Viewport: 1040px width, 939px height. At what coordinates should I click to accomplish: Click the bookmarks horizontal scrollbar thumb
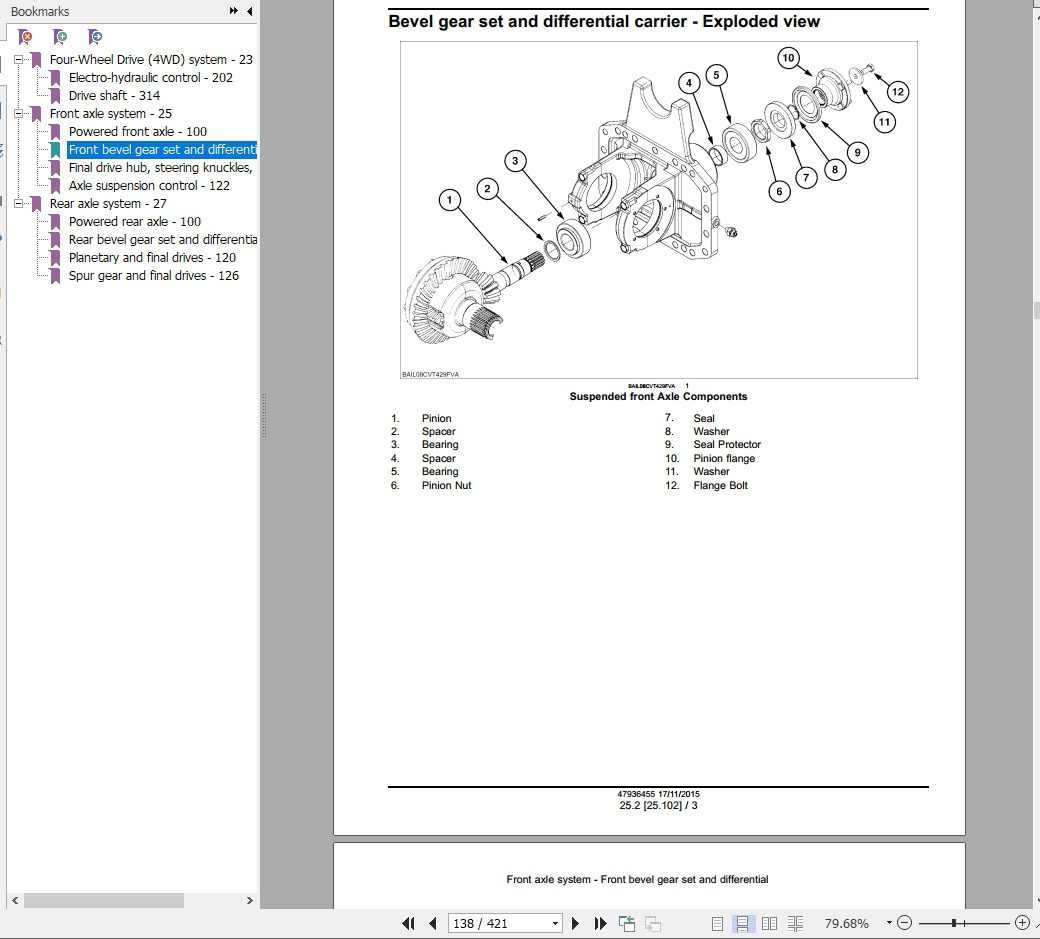pos(103,901)
